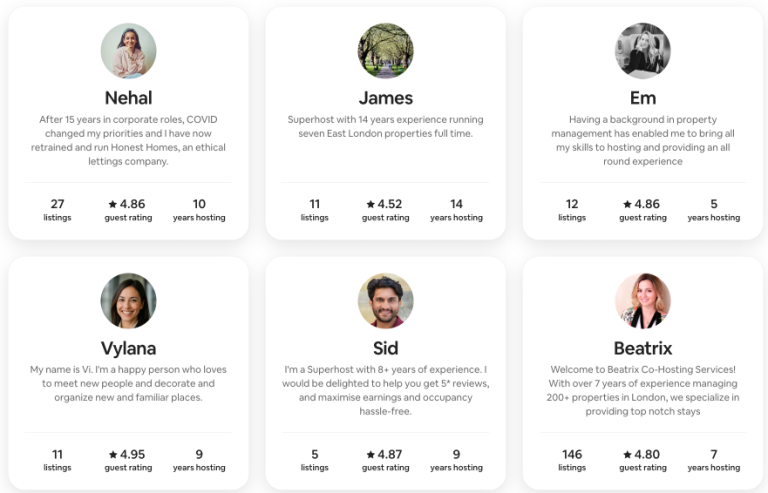The width and height of the screenshot is (768, 493).
Task: Open James's tree-lined path avatar
Action: pos(385,51)
